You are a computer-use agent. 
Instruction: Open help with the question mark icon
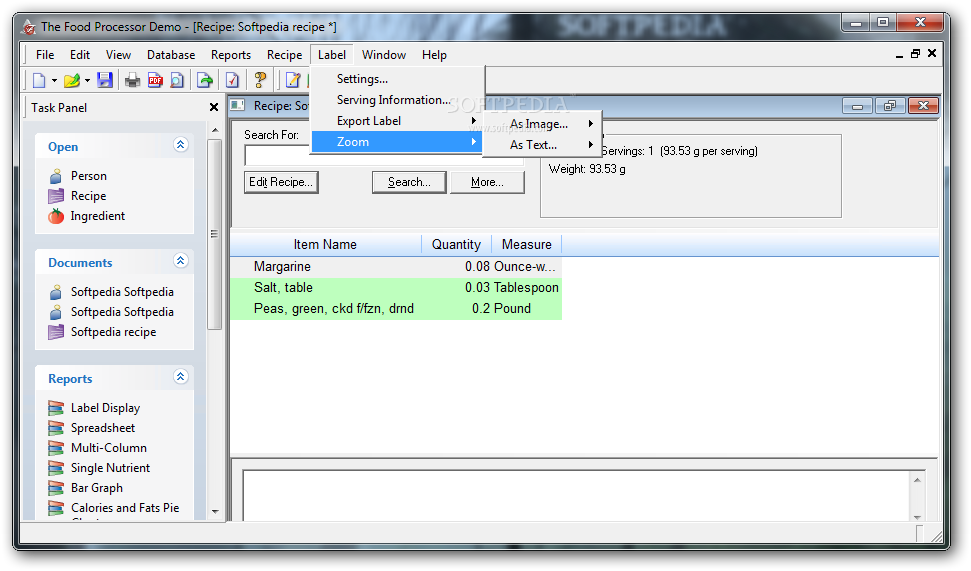260,80
